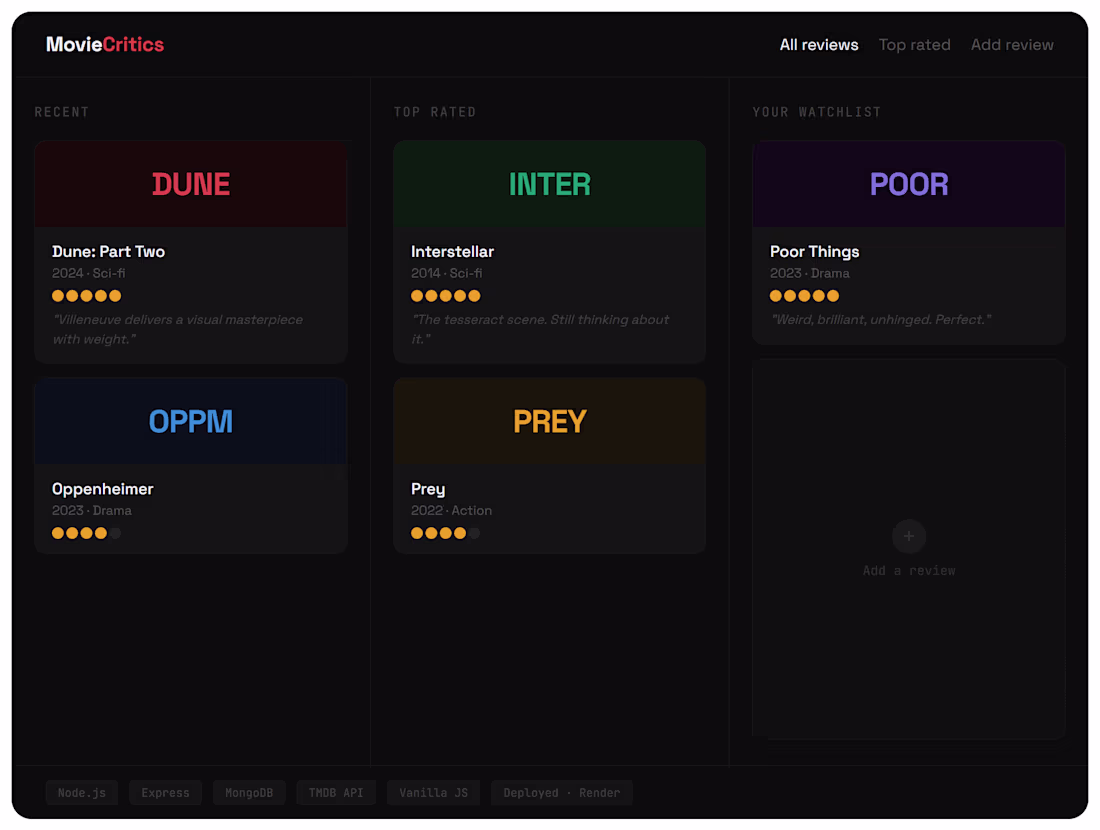
Task: Select the Poor Things title
Action: click(x=814, y=251)
